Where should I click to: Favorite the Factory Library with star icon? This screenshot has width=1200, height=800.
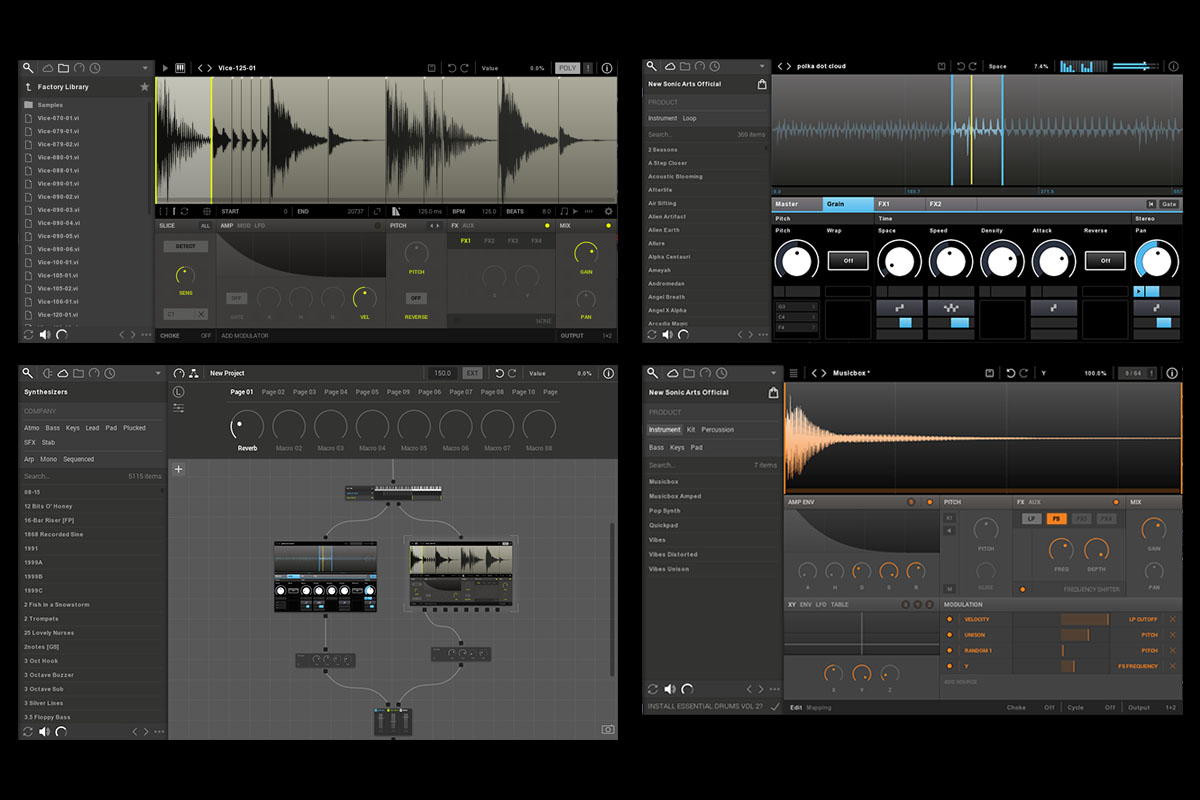pos(145,87)
